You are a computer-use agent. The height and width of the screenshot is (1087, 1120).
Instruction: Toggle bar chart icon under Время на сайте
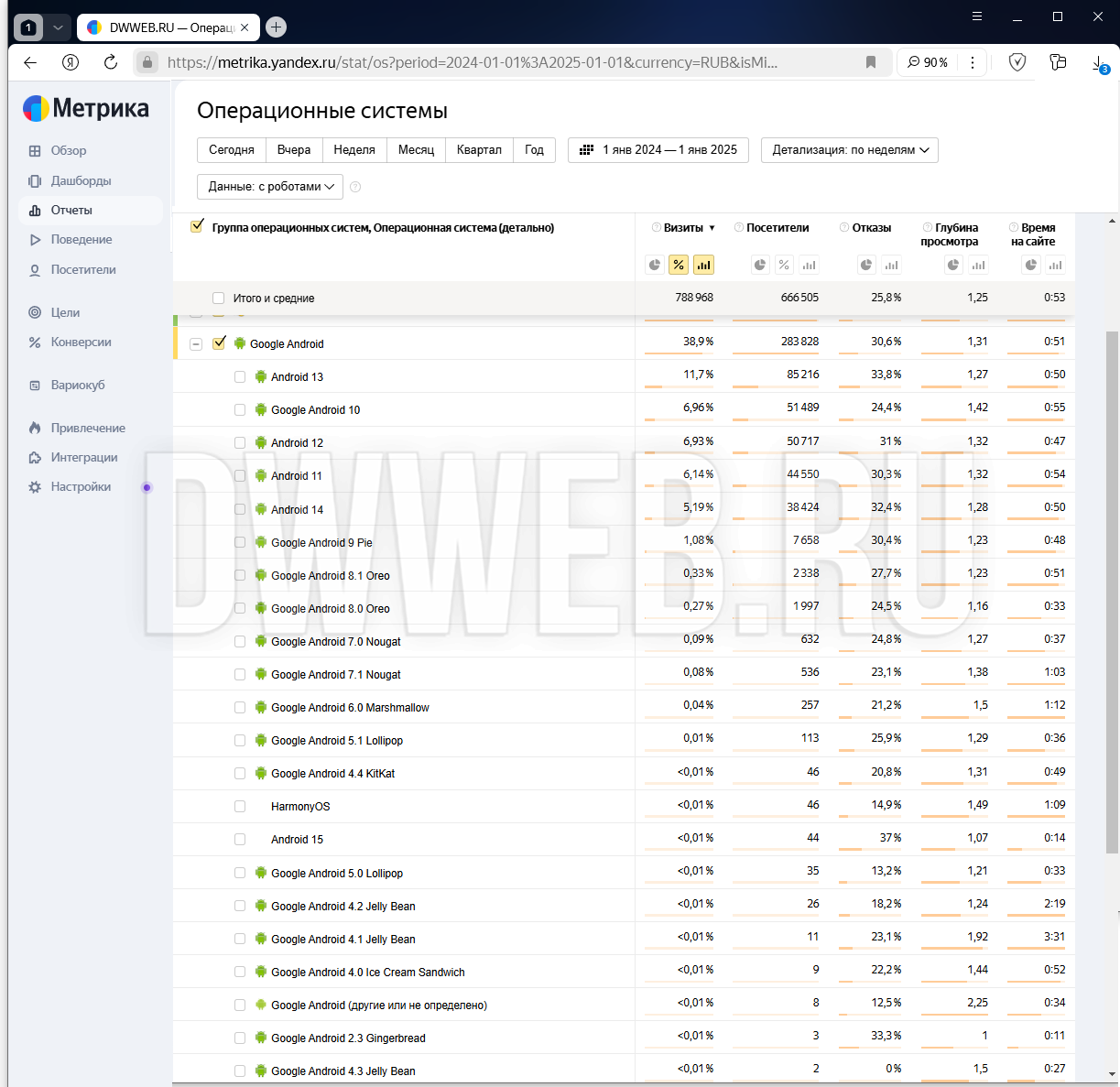[1056, 265]
